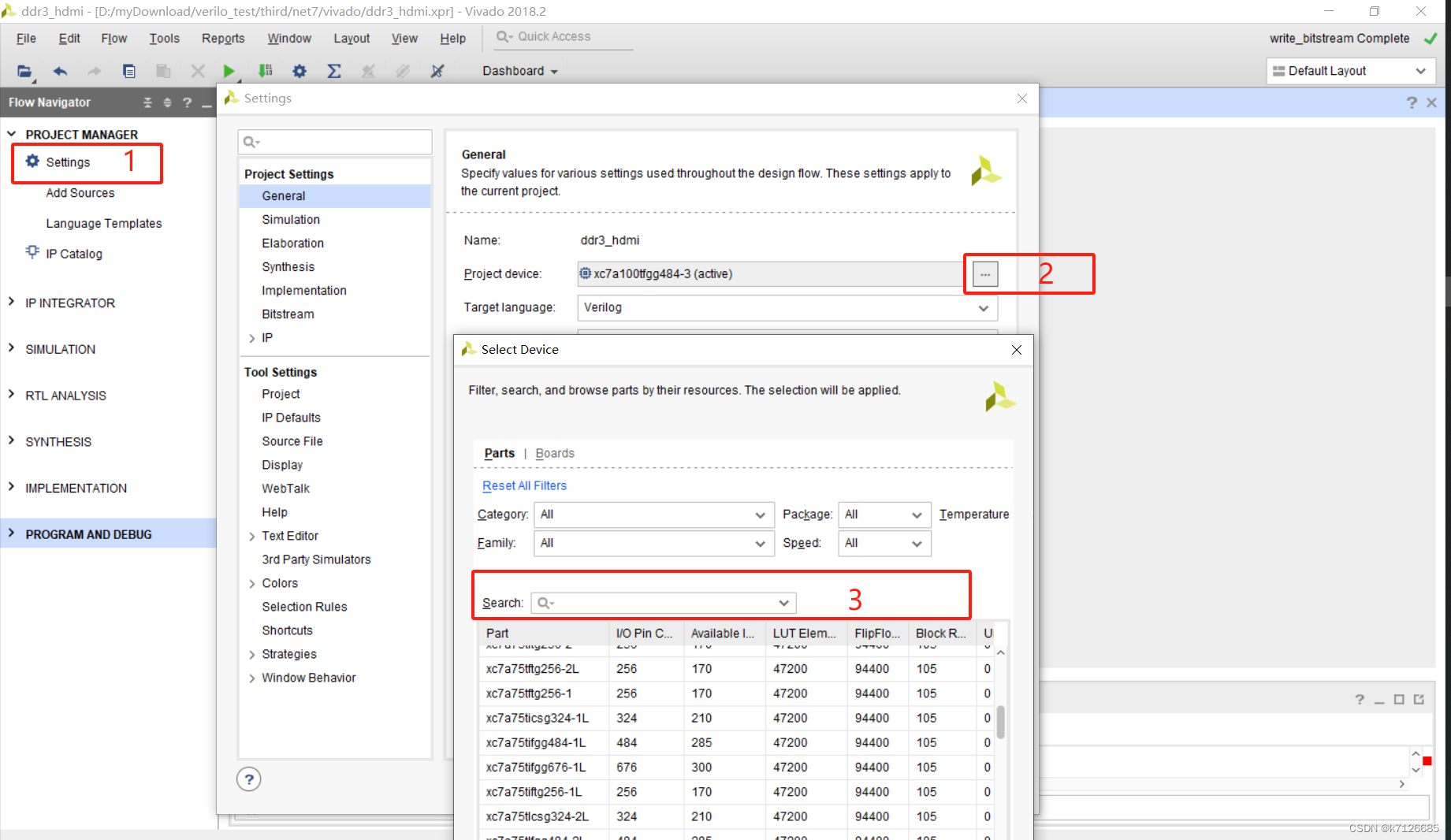
Task: Expand the IP INTEGRATOR section
Action: [x=11, y=302]
